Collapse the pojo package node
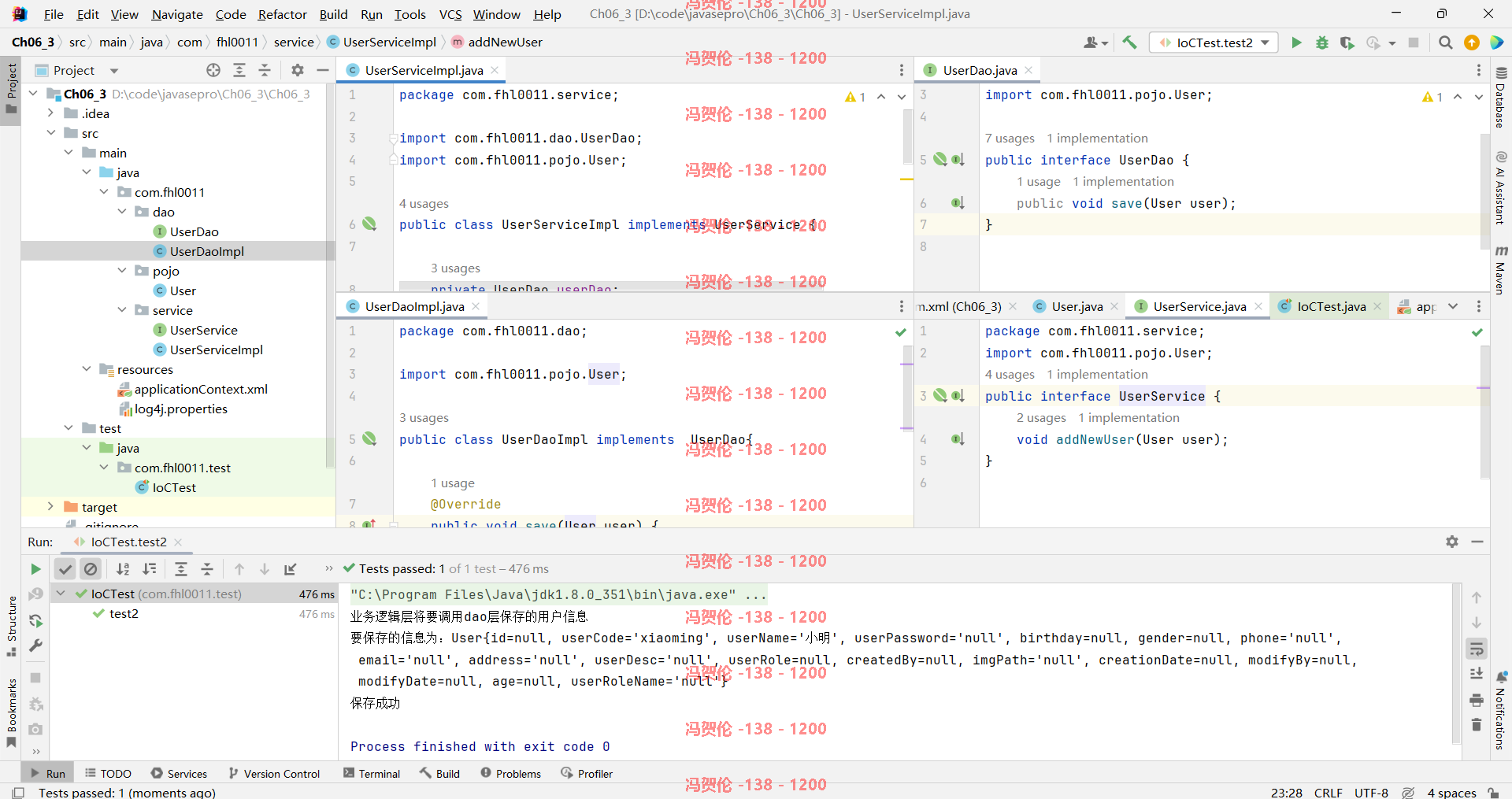This screenshot has width=1512, height=799. [x=122, y=271]
